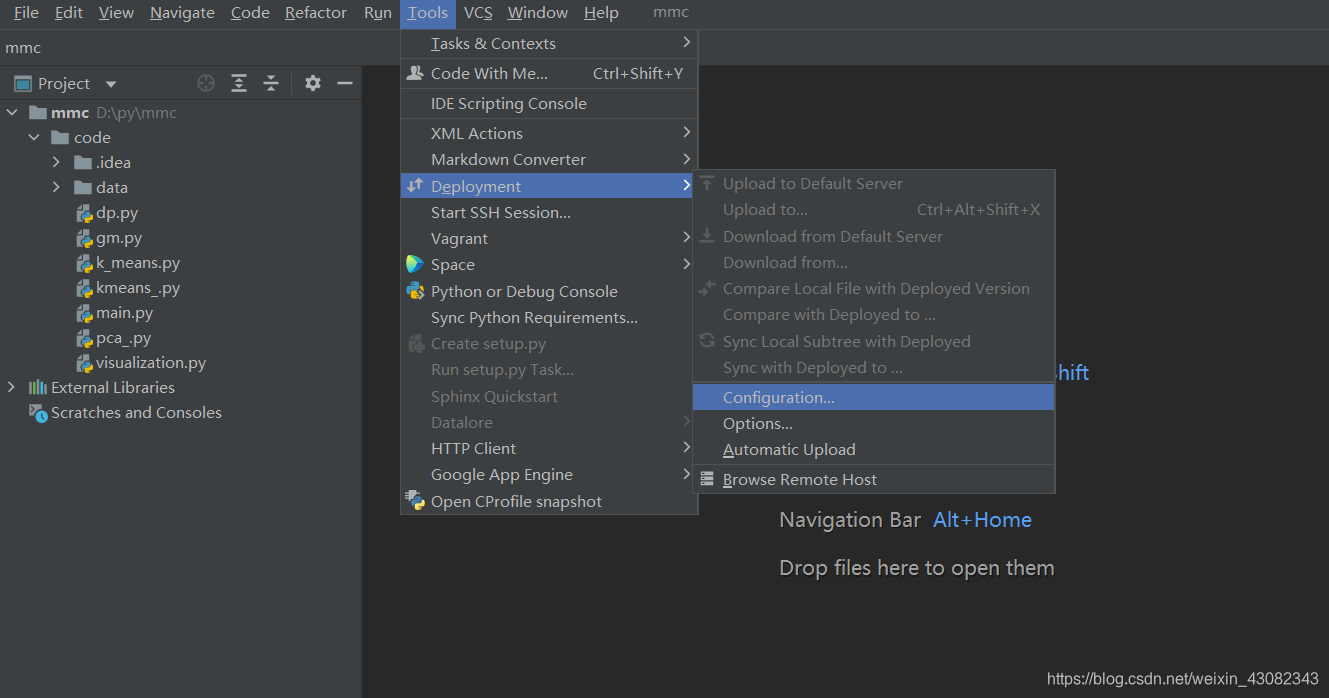Select the Deployment menu entry

pyautogui.click(x=549, y=186)
